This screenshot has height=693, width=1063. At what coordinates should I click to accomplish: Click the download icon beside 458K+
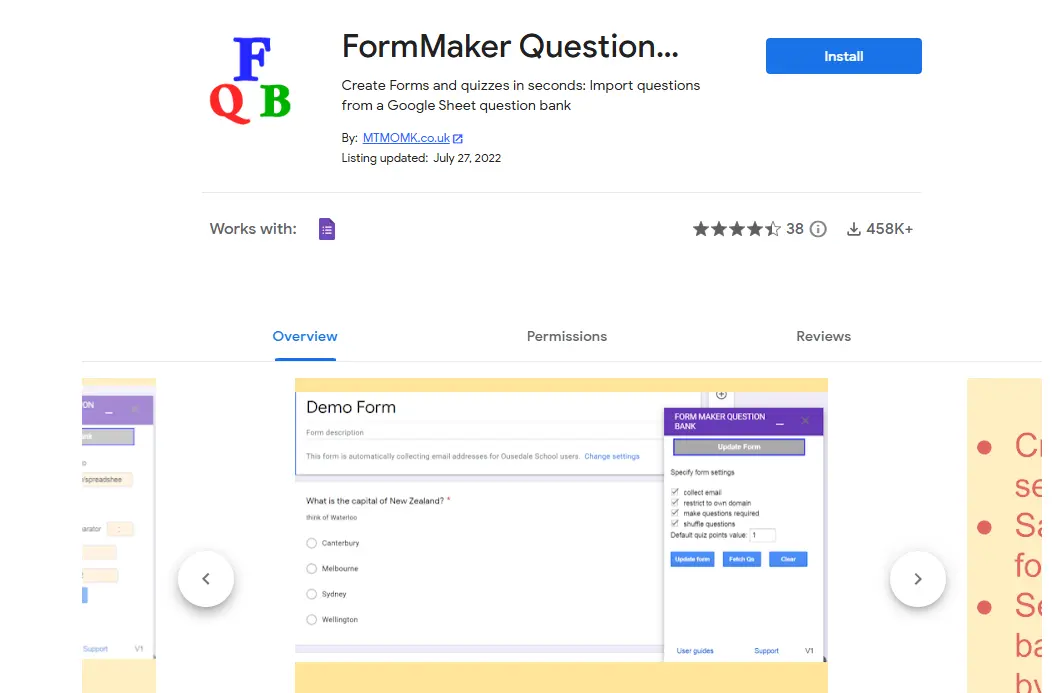(853, 229)
